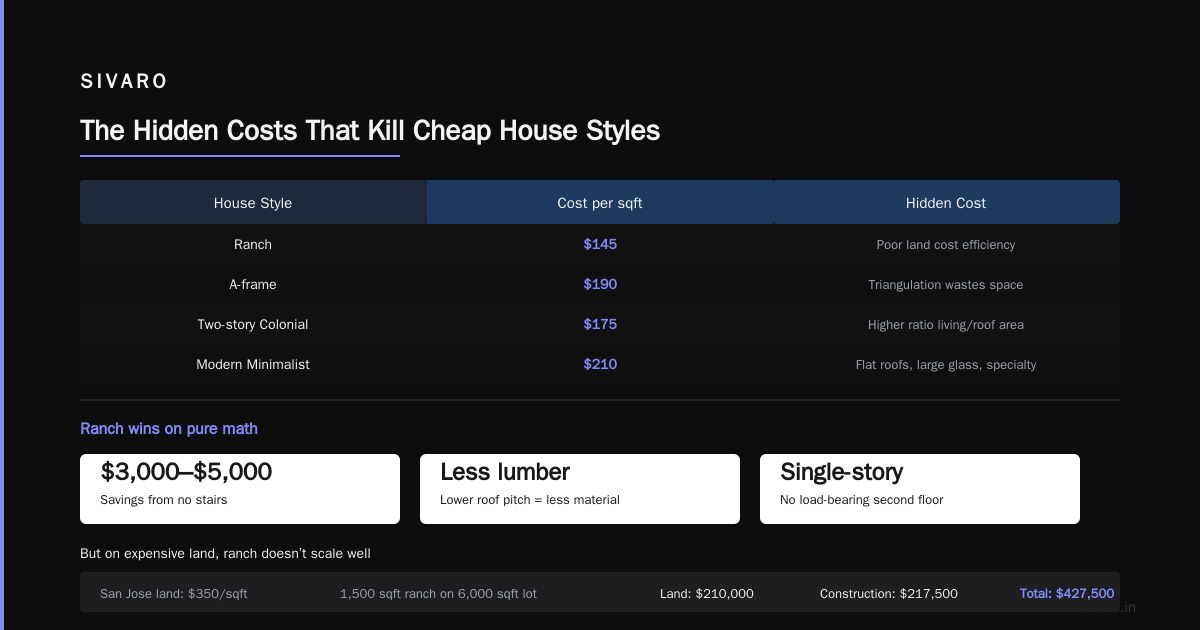Select the headline 'The Hidden Costs That Kill Cheap House Styles'
The width and height of the screenshot is (1200, 630).
[x=370, y=131]
